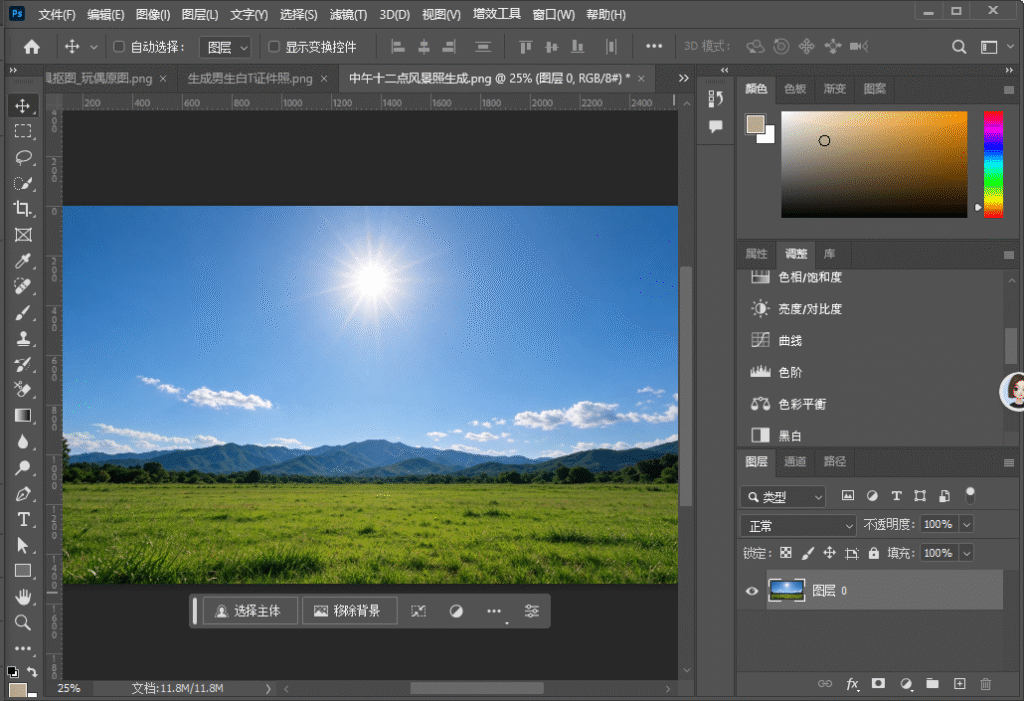The image size is (1024, 701).
Task: Select the Rectangular Marquee tool
Action: (23, 131)
